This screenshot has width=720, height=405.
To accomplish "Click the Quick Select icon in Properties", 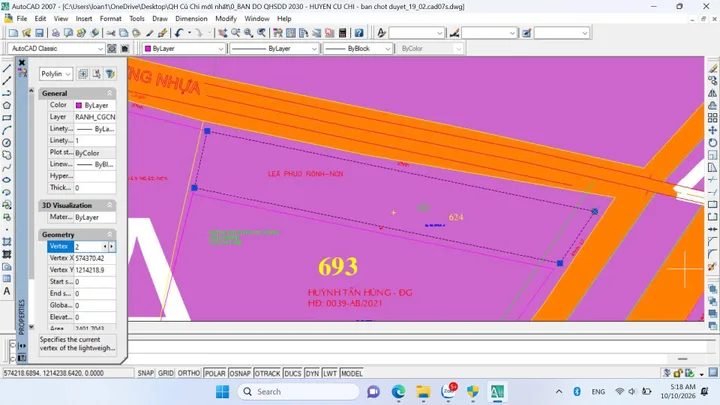I will pyautogui.click(x=110, y=73).
